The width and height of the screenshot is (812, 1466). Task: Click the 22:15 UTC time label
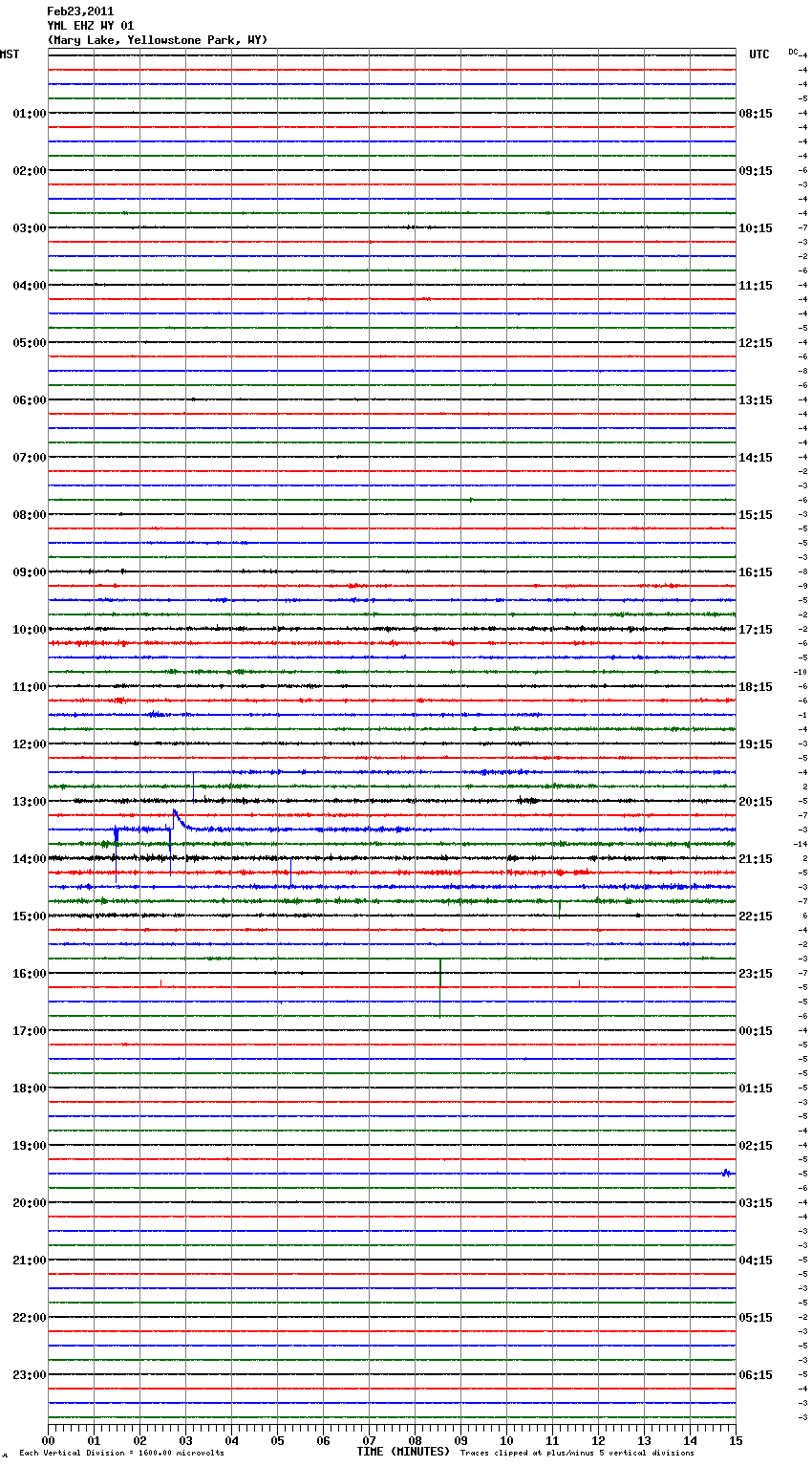pyautogui.click(x=756, y=916)
